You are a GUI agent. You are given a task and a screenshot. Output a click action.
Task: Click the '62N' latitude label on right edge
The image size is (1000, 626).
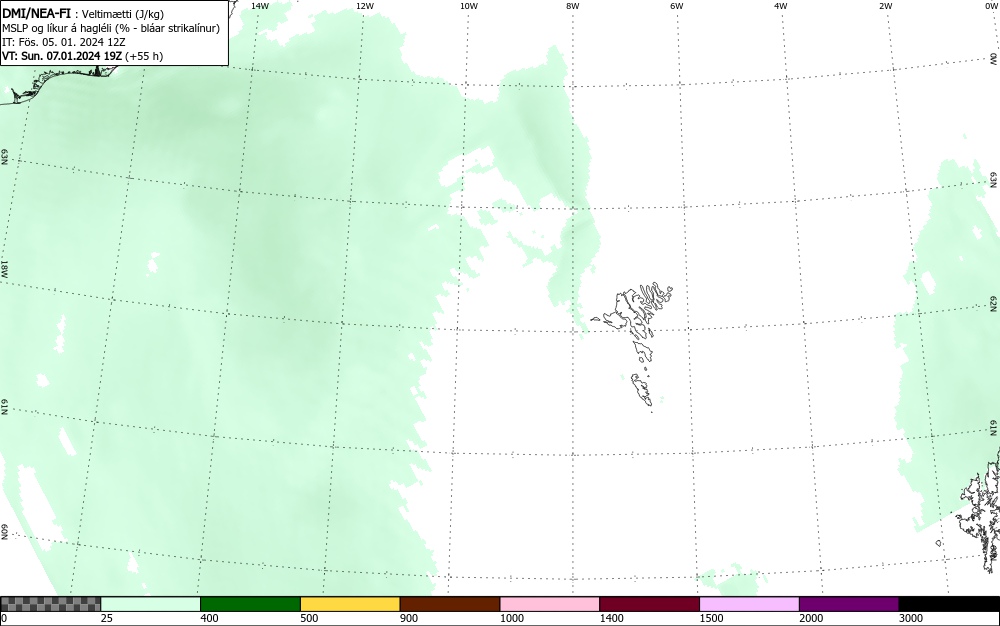pos(993,304)
